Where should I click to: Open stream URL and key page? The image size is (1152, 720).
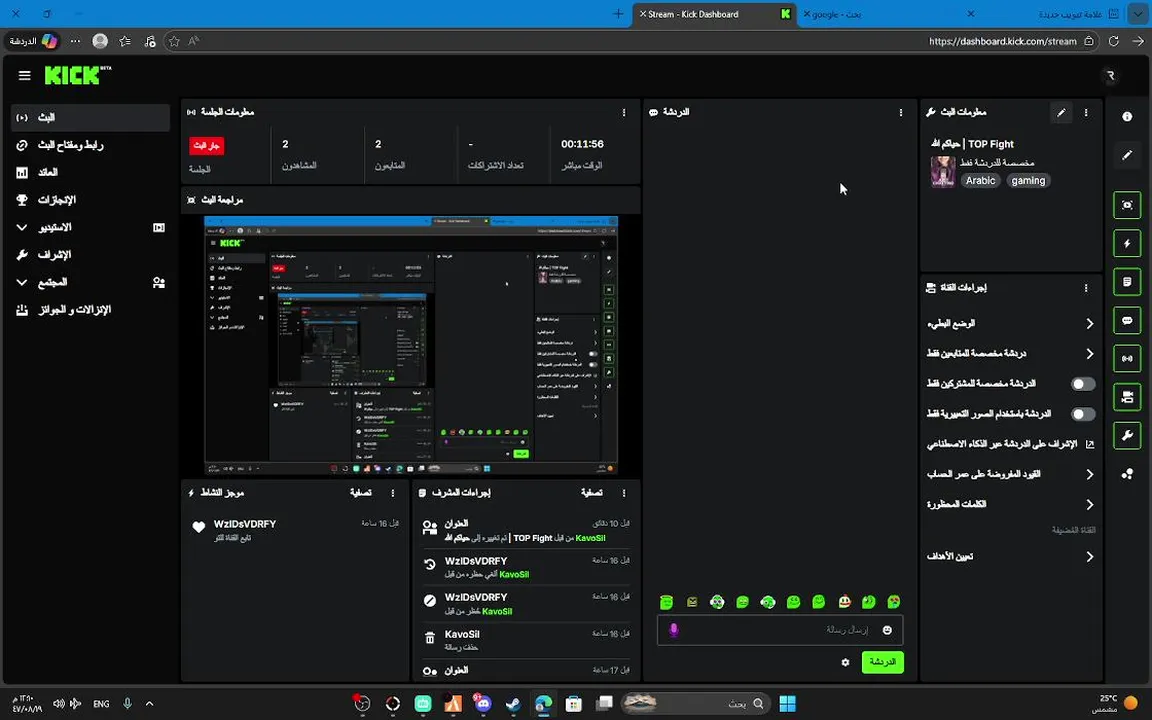pyautogui.click(x=90, y=145)
